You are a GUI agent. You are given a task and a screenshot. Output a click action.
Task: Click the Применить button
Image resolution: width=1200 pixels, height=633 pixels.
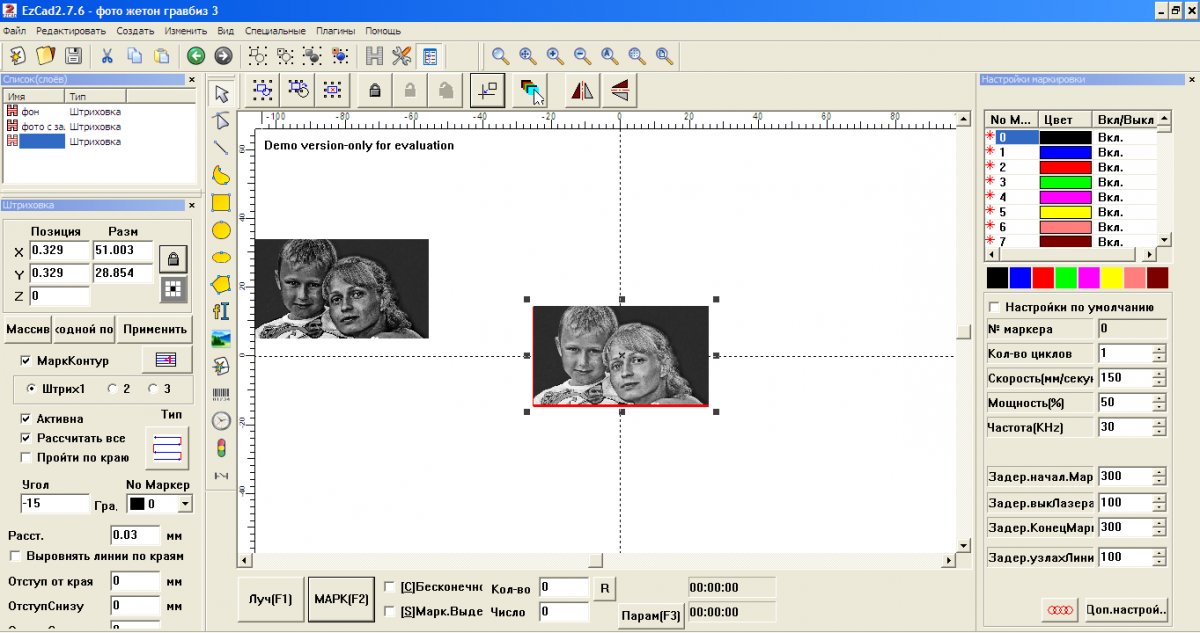[156, 329]
